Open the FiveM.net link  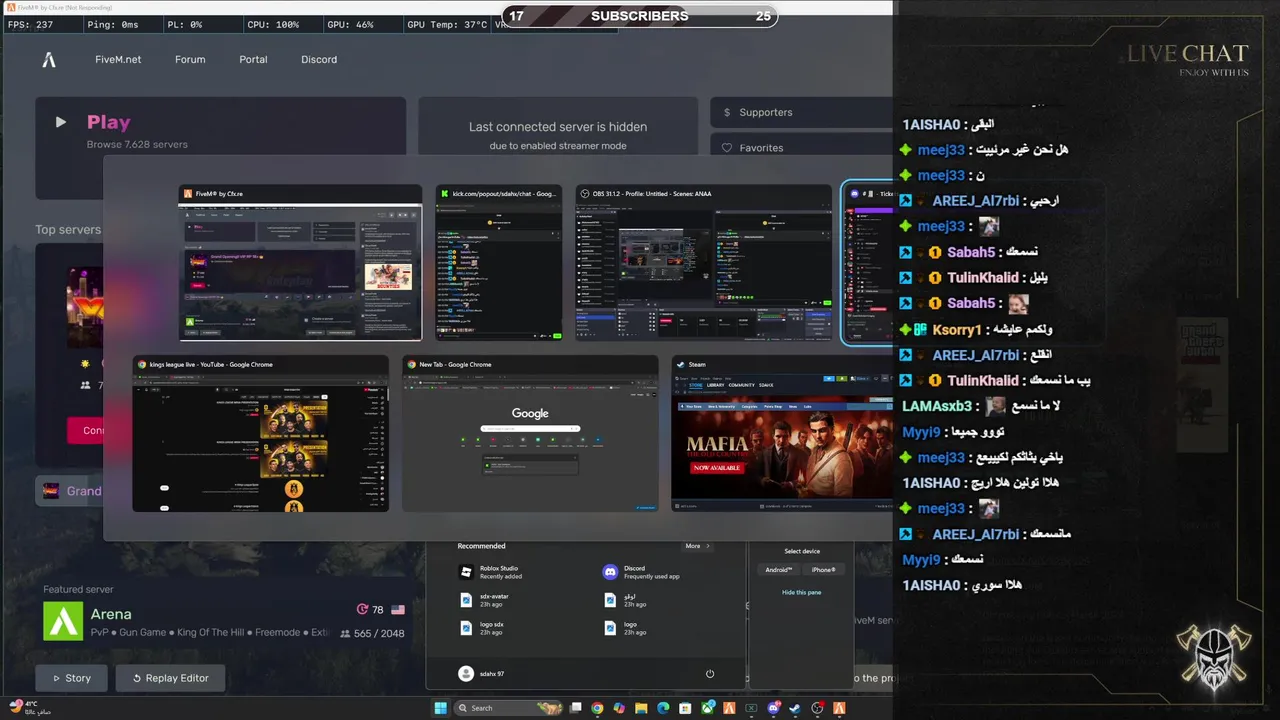pyautogui.click(x=118, y=60)
